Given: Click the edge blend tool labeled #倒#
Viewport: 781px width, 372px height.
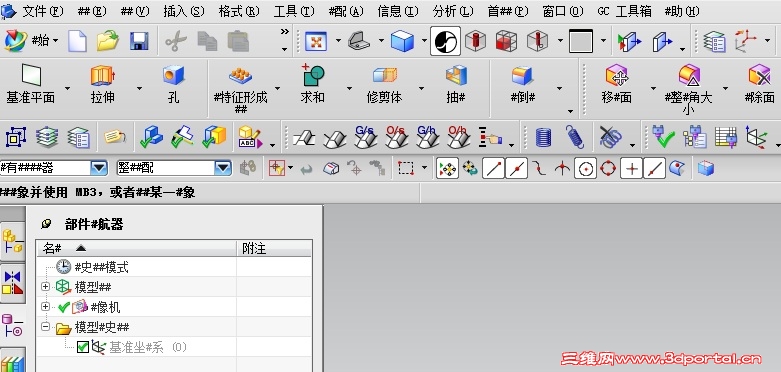Looking at the screenshot, I should (522, 84).
